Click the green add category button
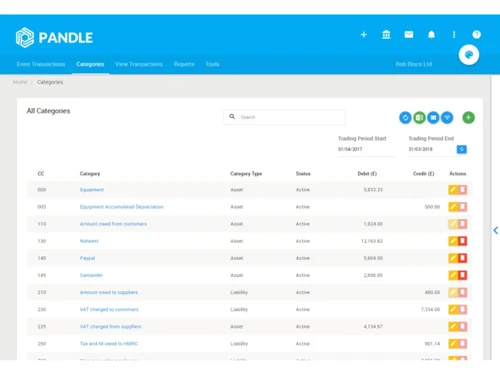The height and width of the screenshot is (375, 500). point(469,118)
